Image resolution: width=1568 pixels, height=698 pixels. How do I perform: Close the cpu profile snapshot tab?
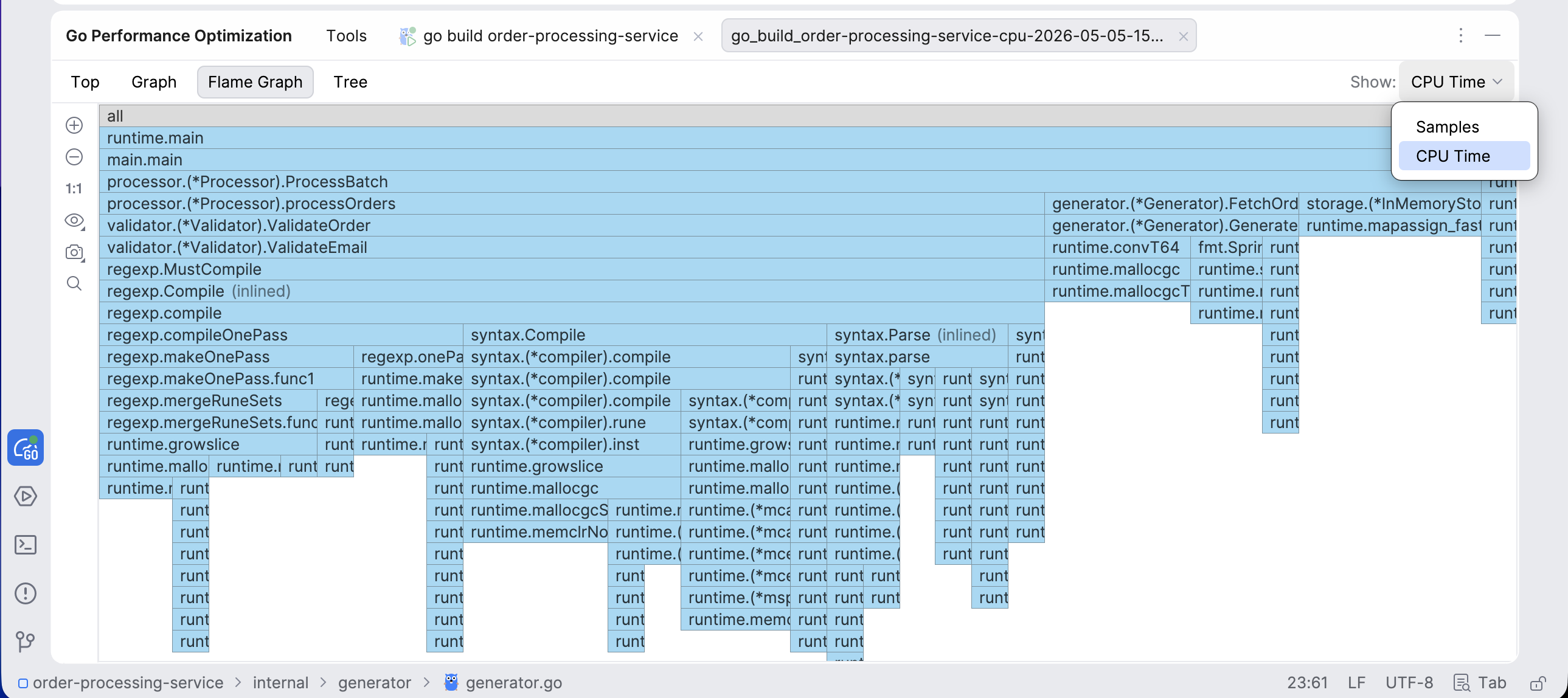[x=1183, y=36]
